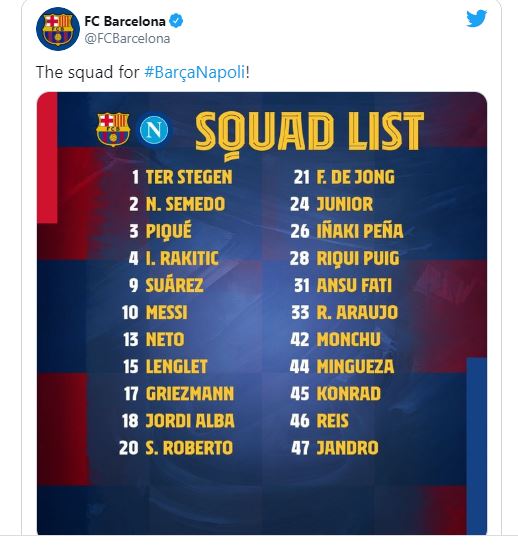The height and width of the screenshot is (556, 518).
Task: Click RIQUI PUIG at number 28
Action: click(x=358, y=258)
